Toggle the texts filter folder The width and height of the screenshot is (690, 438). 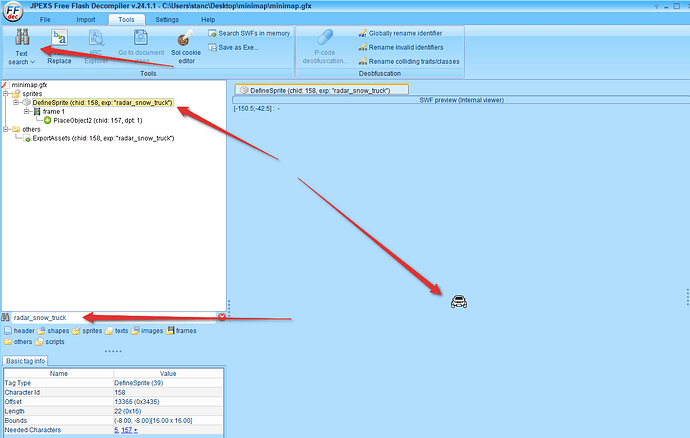(x=117, y=331)
